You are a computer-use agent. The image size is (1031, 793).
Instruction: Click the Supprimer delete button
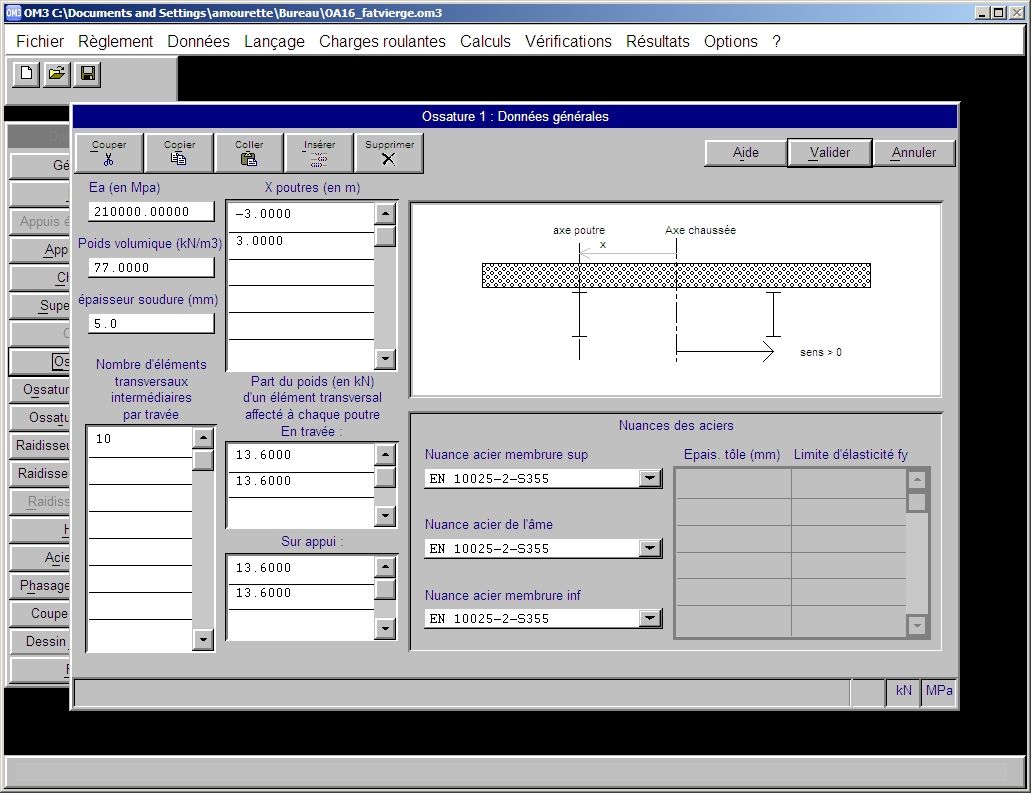pyautogui.click(x=389, y=153)
